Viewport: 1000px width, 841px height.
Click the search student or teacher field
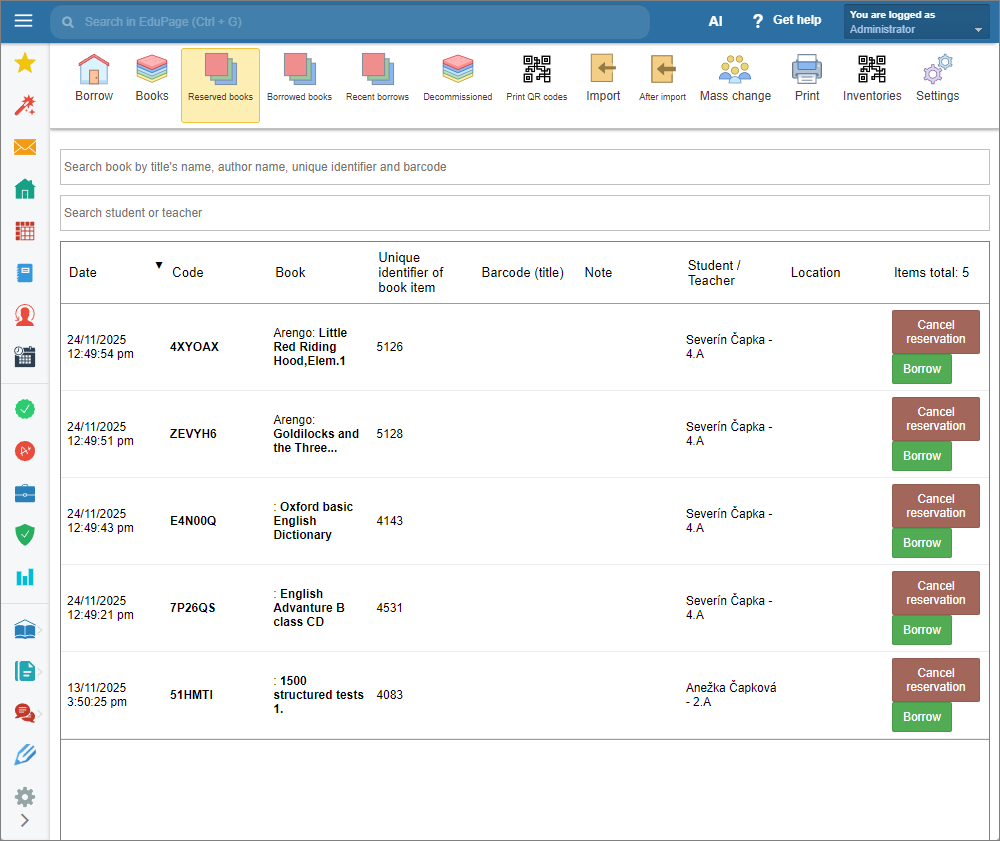[524, 213]
